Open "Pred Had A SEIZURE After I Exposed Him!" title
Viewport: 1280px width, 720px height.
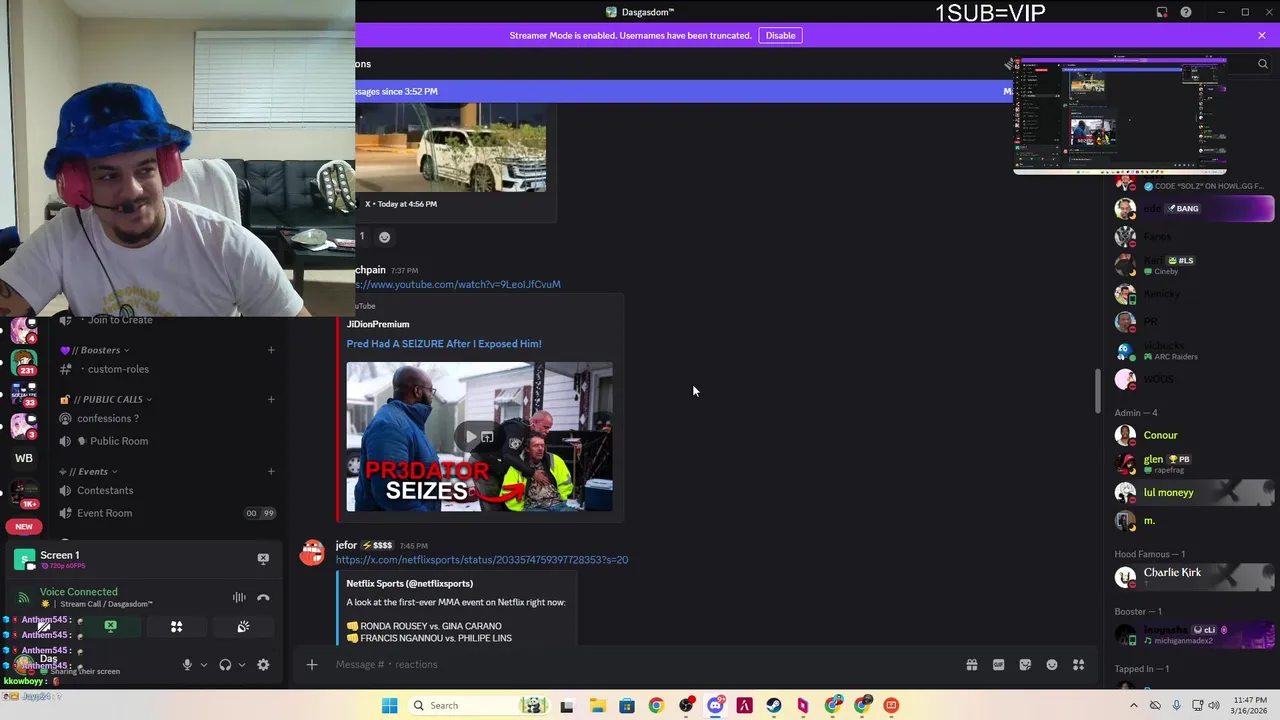pos(444,344)
